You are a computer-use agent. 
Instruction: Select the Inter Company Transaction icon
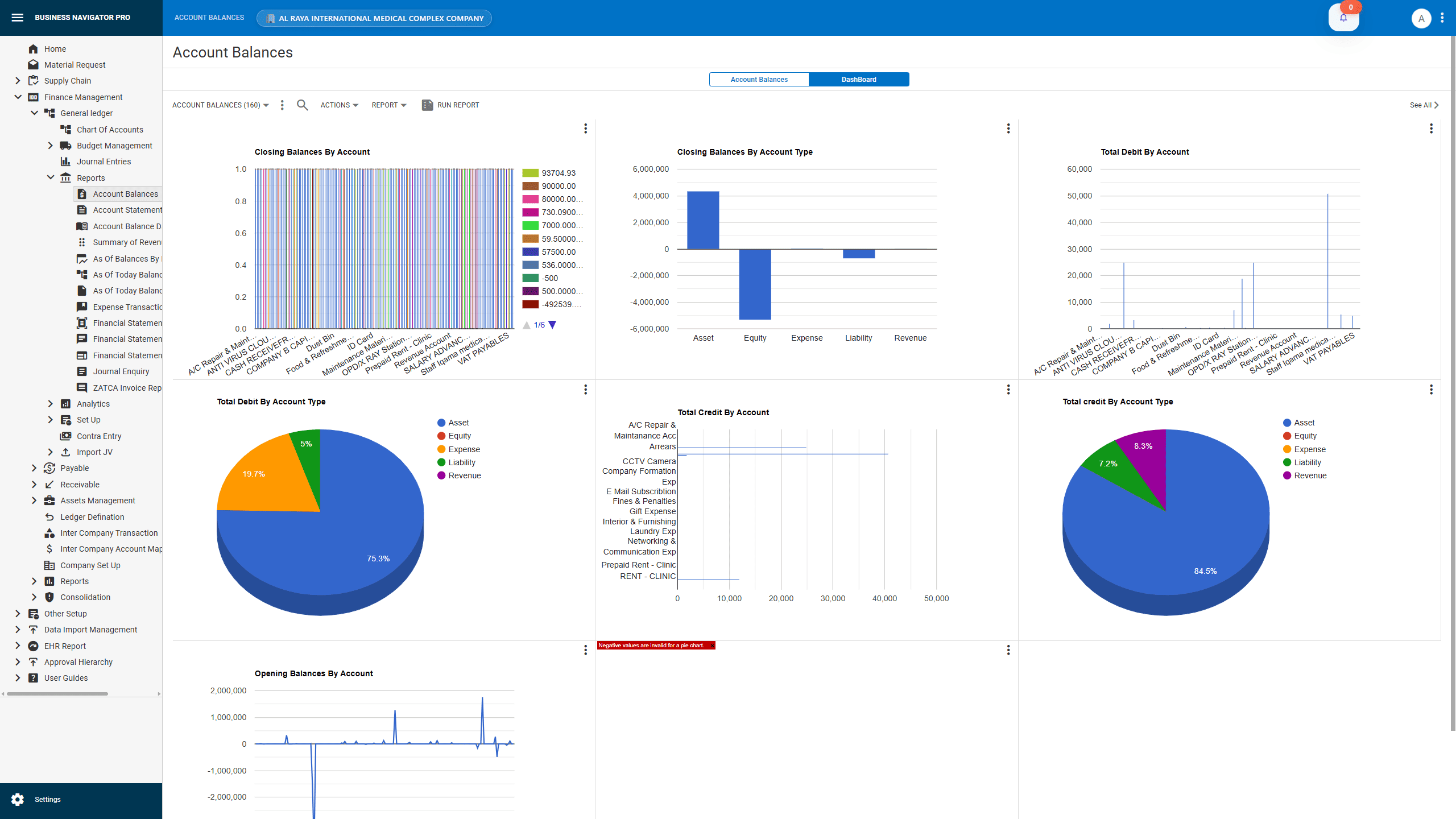[49, 533]
